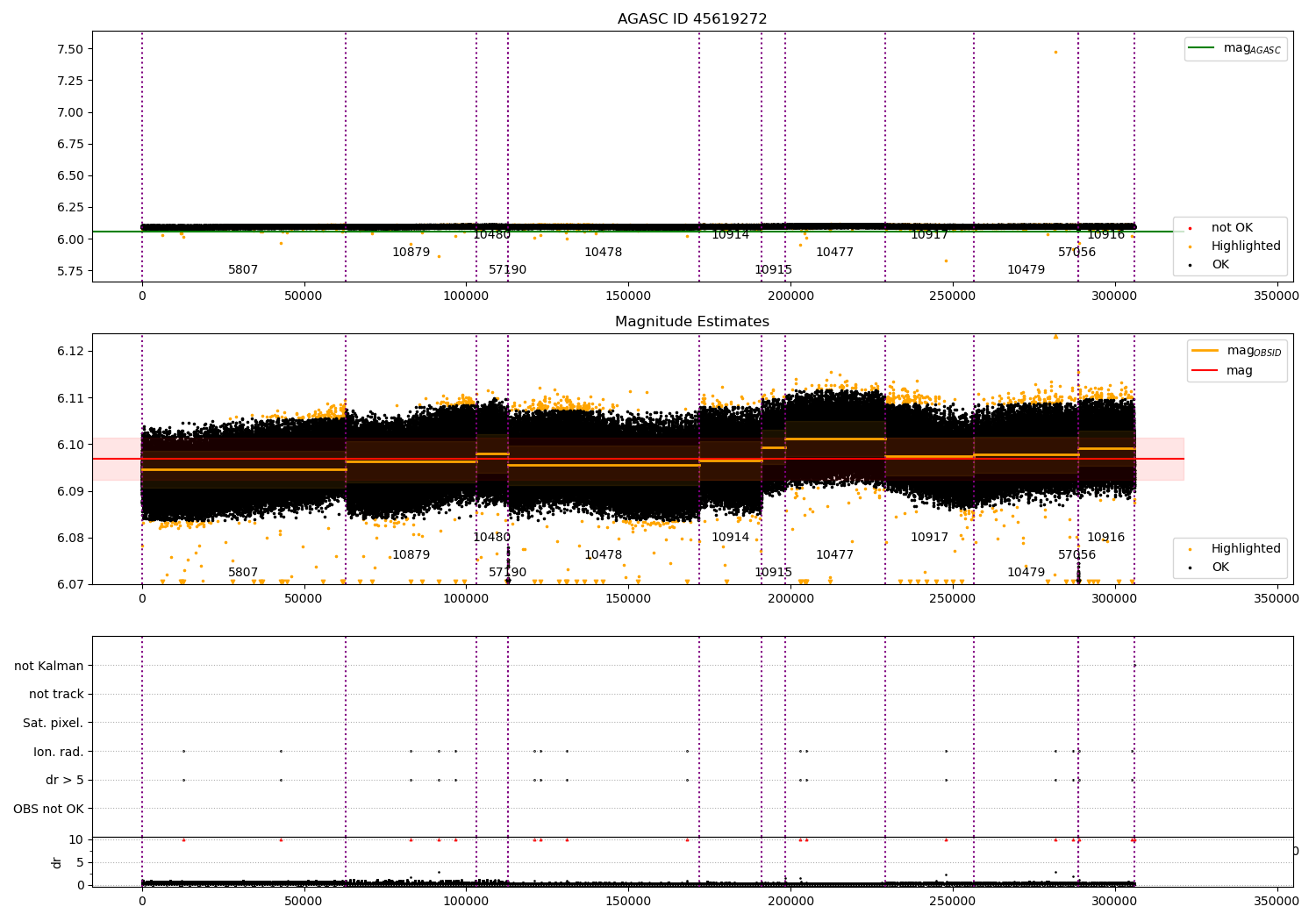Click the 7.50 y-axis tick label
Image resolution: width=1316 pixels, height=921 pixels.
click(x=68, y=49)
